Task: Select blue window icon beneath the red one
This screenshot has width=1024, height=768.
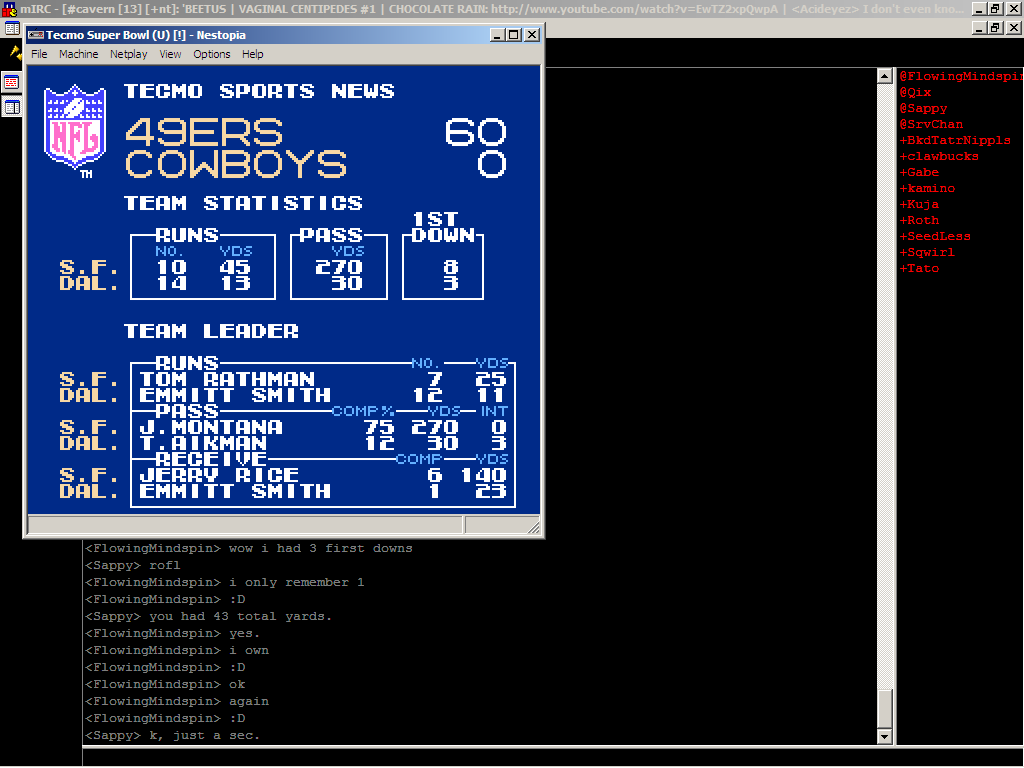Action: pyautogui.click(x=12, y=107)
